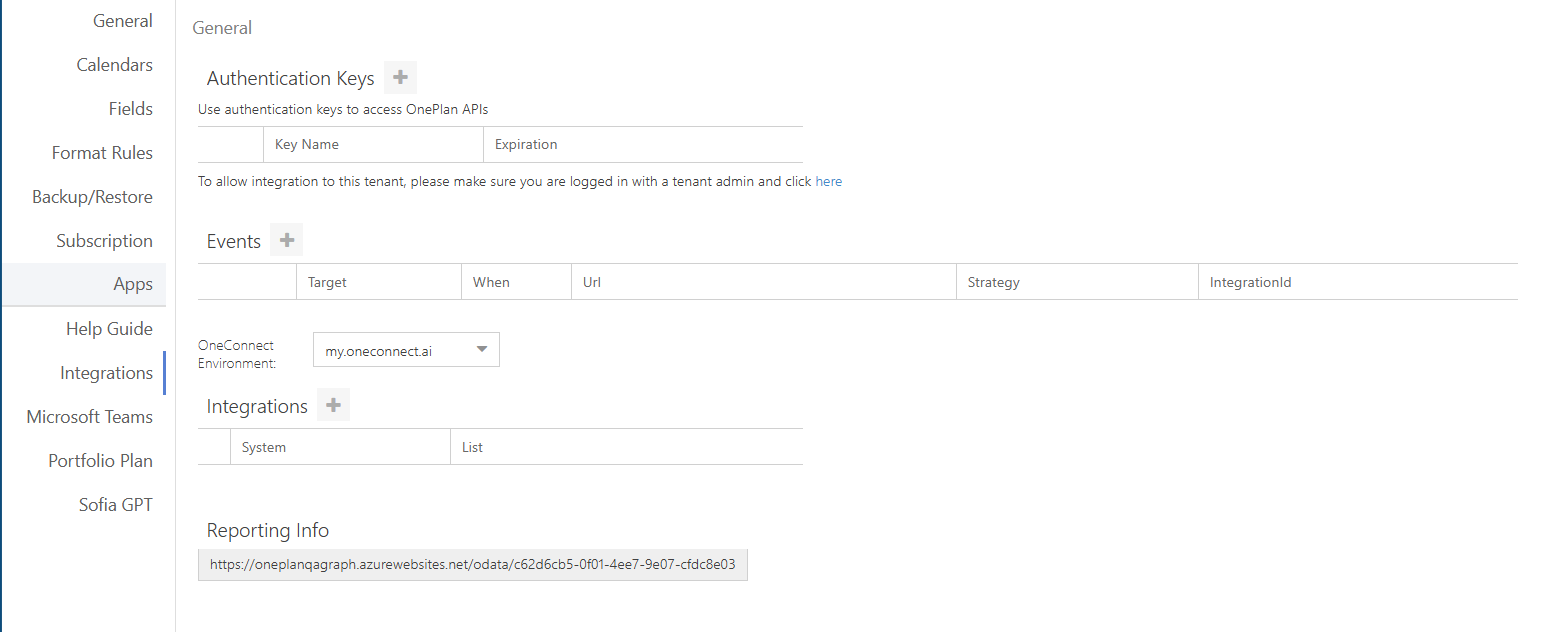The image size is (1544, 632).
Task: Click the Reporting Info OData URL field
Action: [x=473, y=564]
